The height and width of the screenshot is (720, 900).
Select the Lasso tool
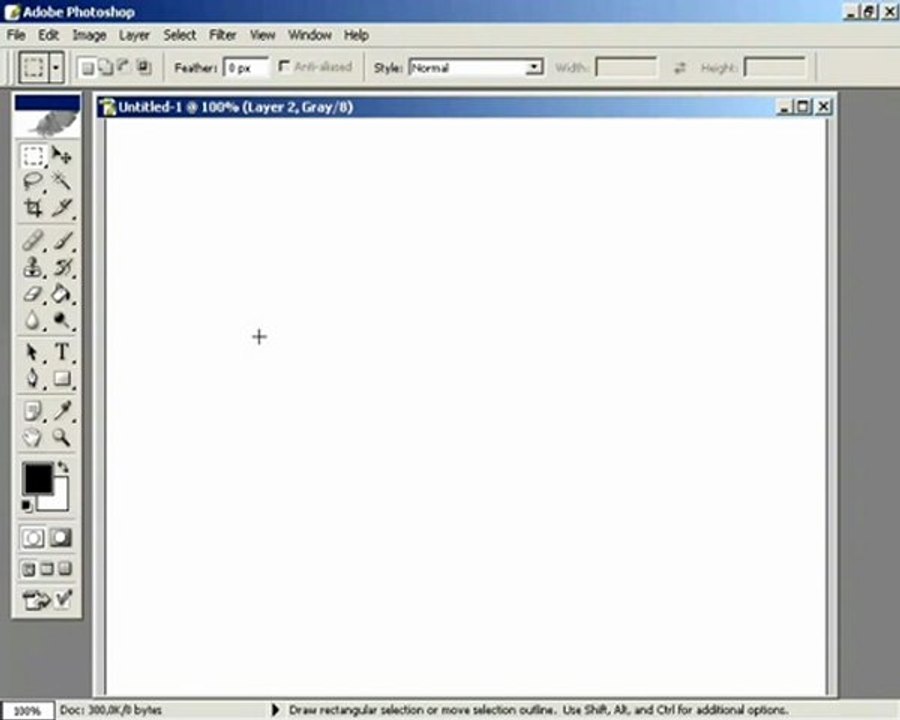tap(33, 181)
